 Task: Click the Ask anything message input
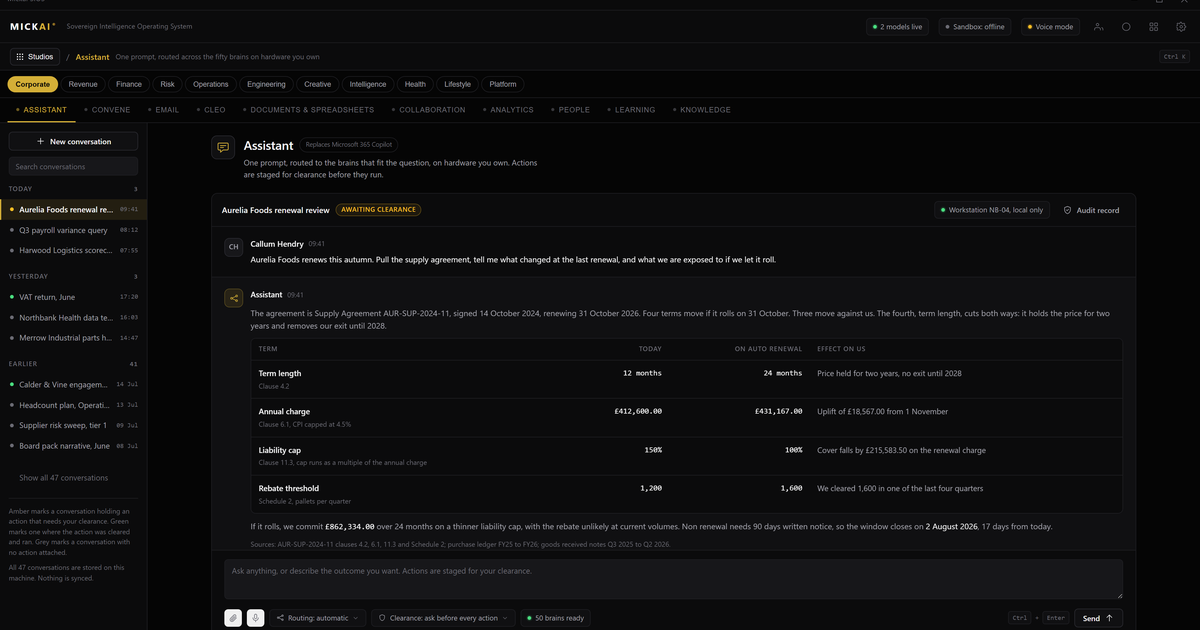[673, 579]
